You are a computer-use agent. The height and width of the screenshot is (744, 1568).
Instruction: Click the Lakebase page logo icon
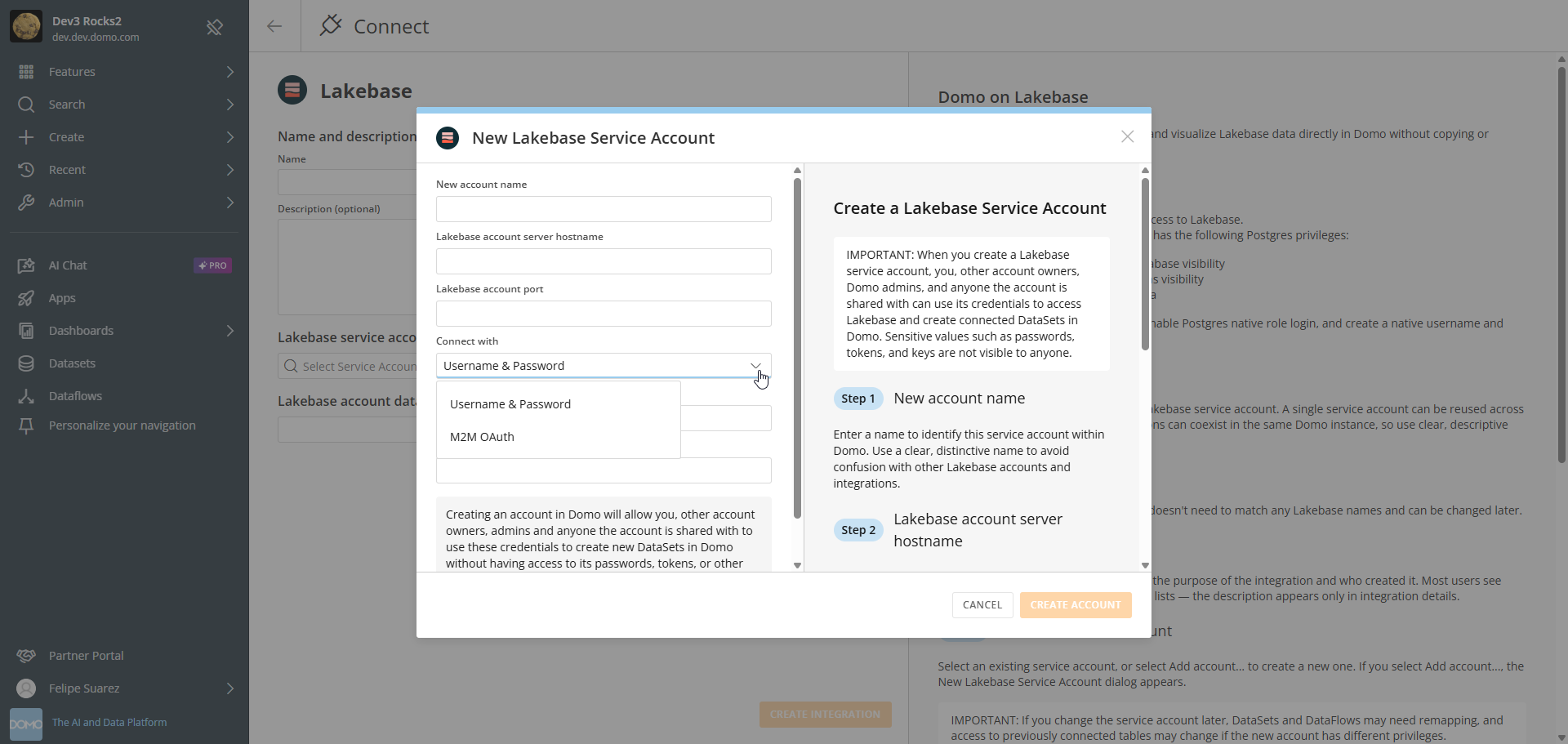click(x=292, y=90)
